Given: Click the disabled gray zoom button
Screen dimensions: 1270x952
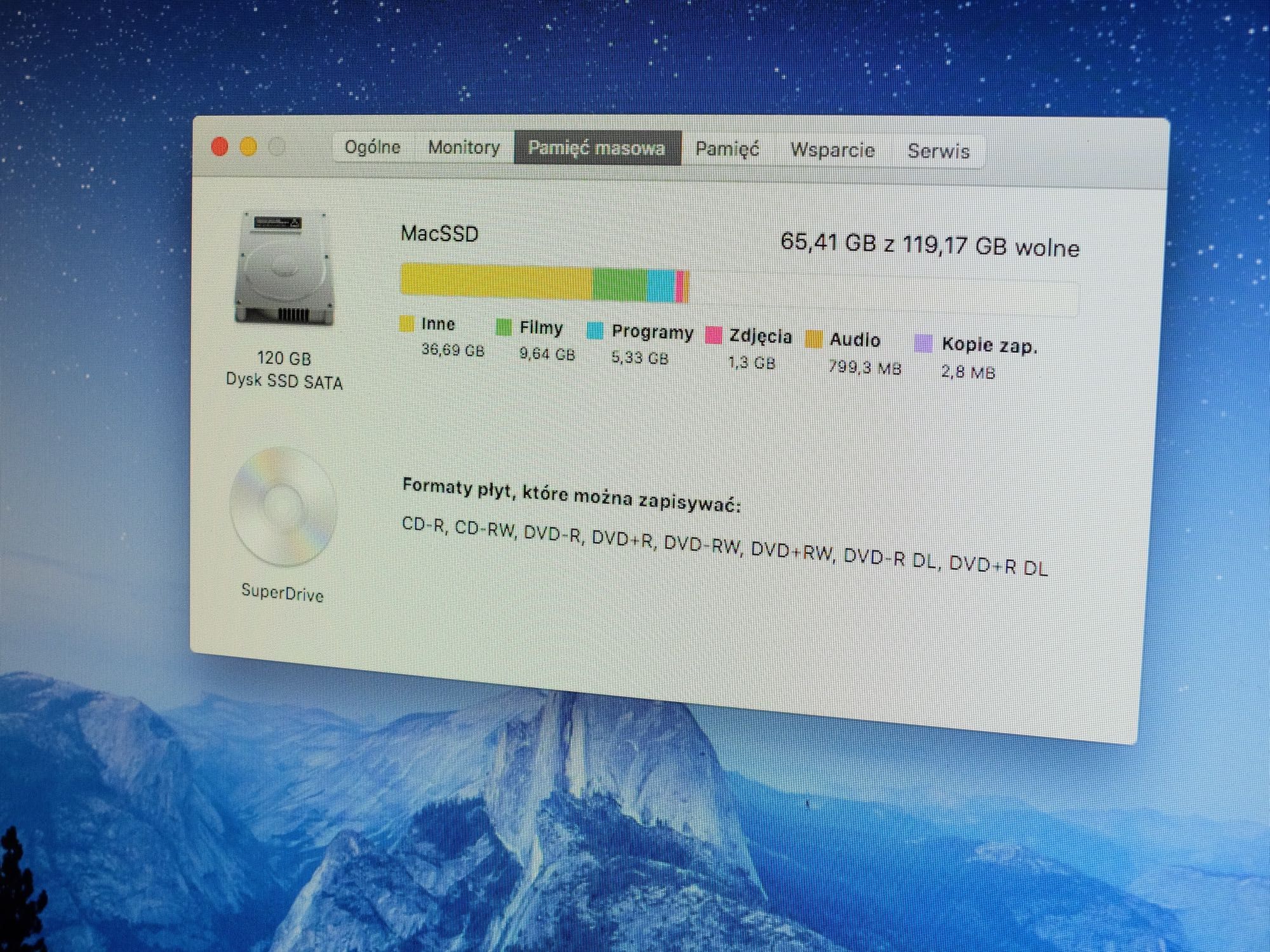Looking at the screenshot, I should pos(277,148).
